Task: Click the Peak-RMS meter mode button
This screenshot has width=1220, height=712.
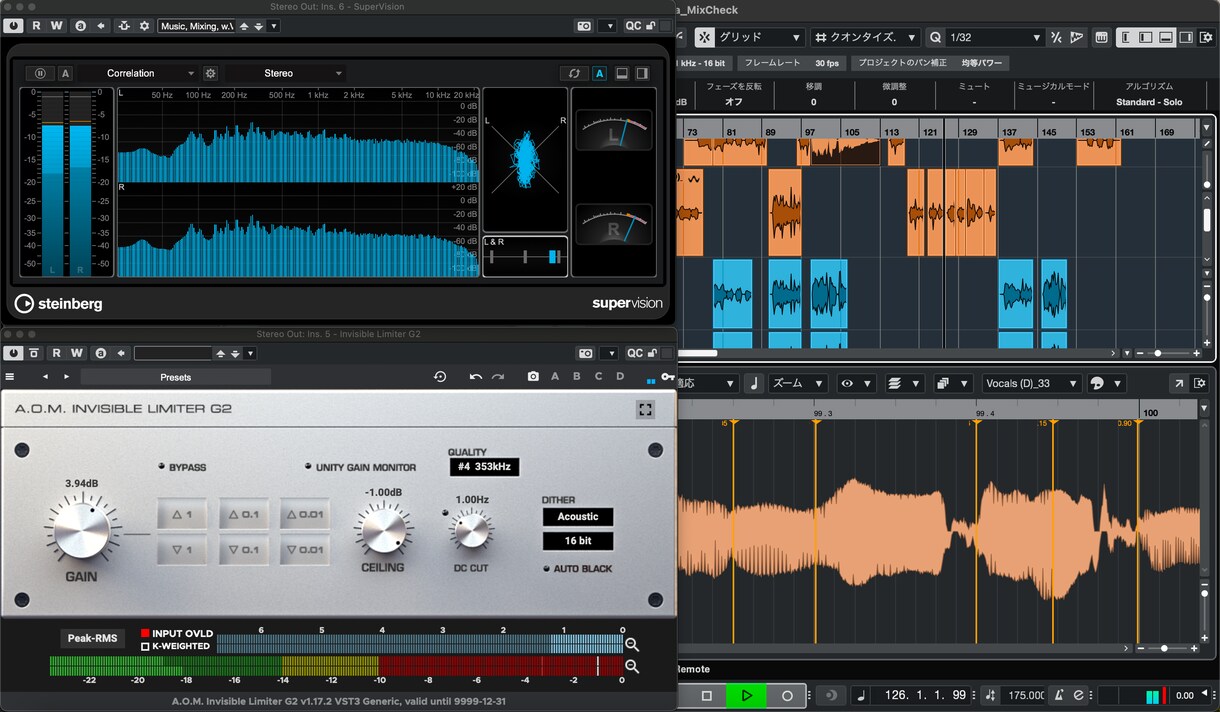Action: click(x=92, y=638)
